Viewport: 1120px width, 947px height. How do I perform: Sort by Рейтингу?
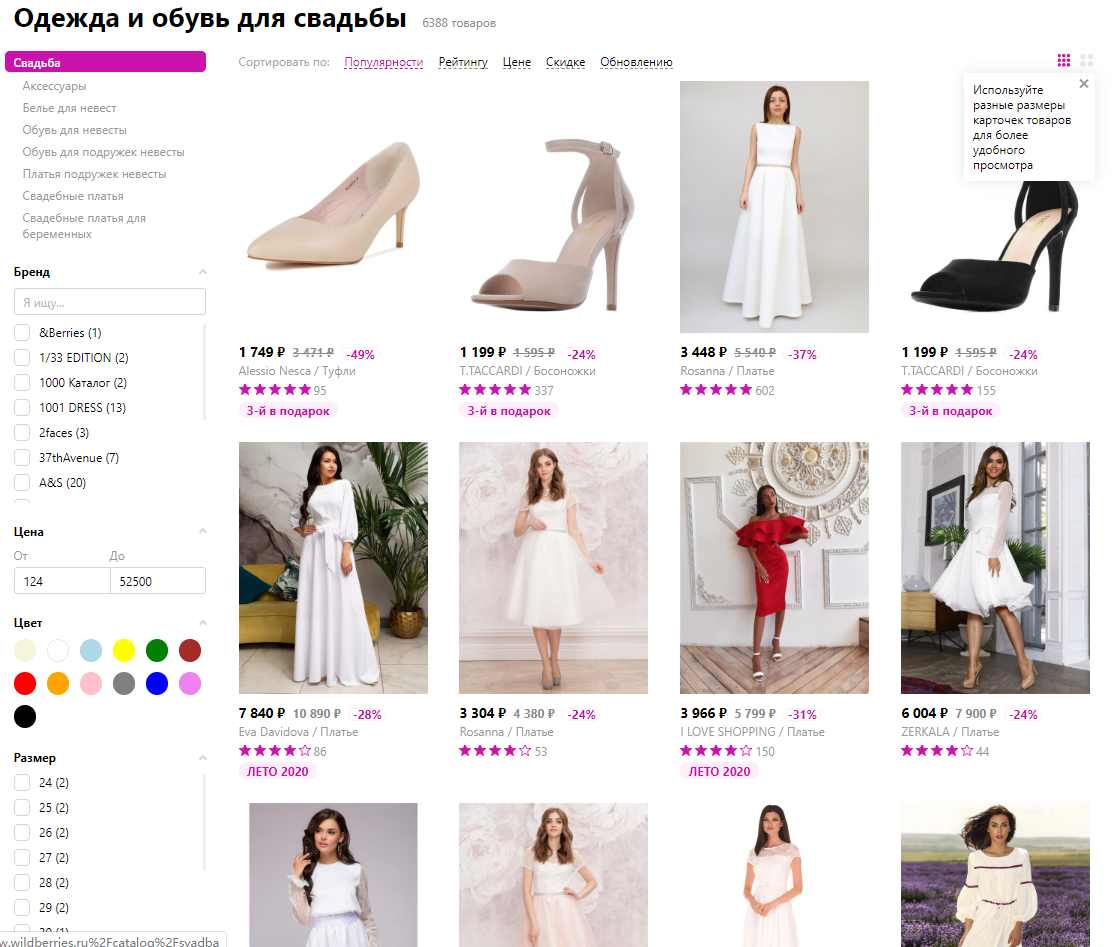[463, 62]
